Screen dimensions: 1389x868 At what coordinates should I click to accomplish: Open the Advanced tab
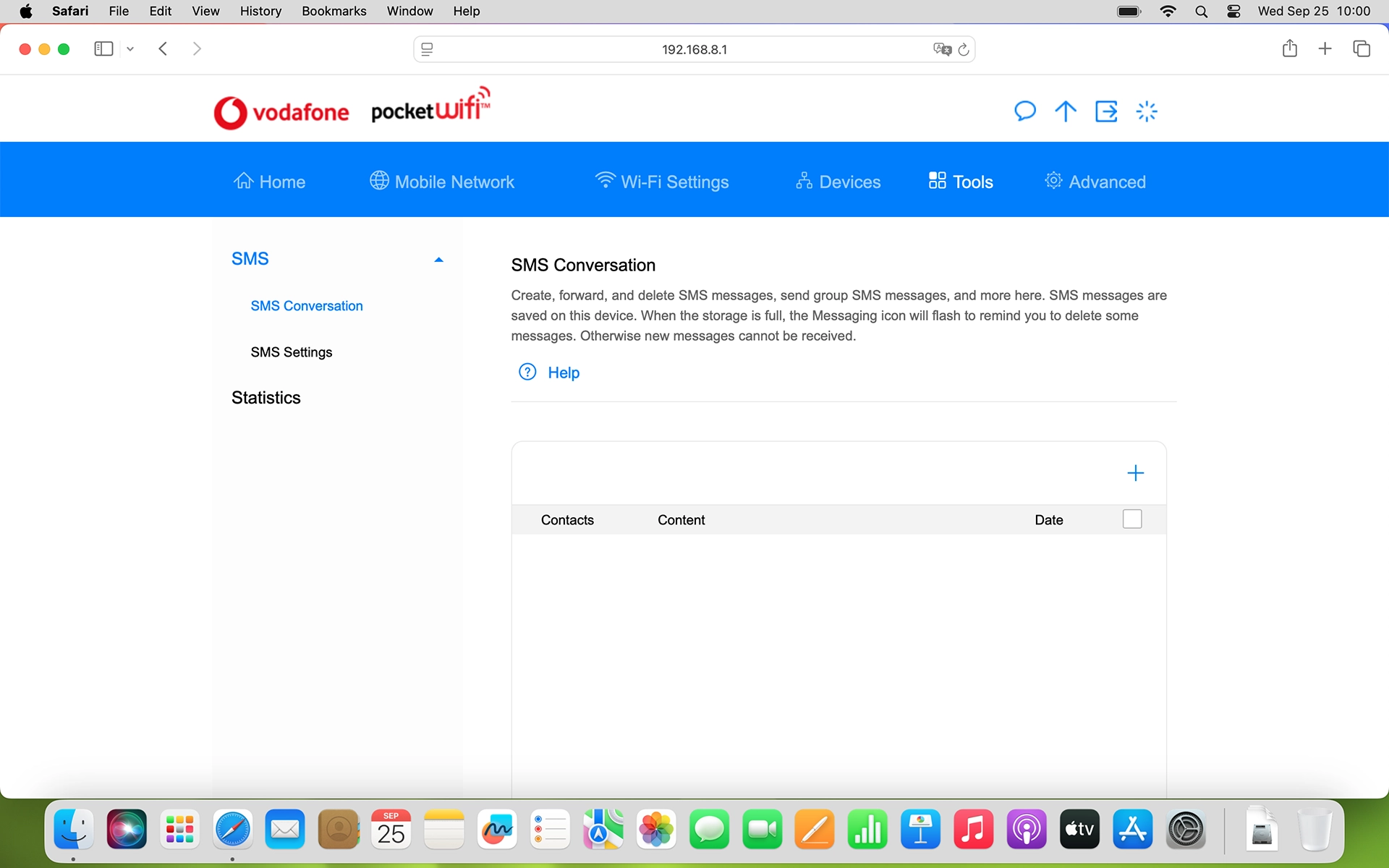[x=1095, y=182]
